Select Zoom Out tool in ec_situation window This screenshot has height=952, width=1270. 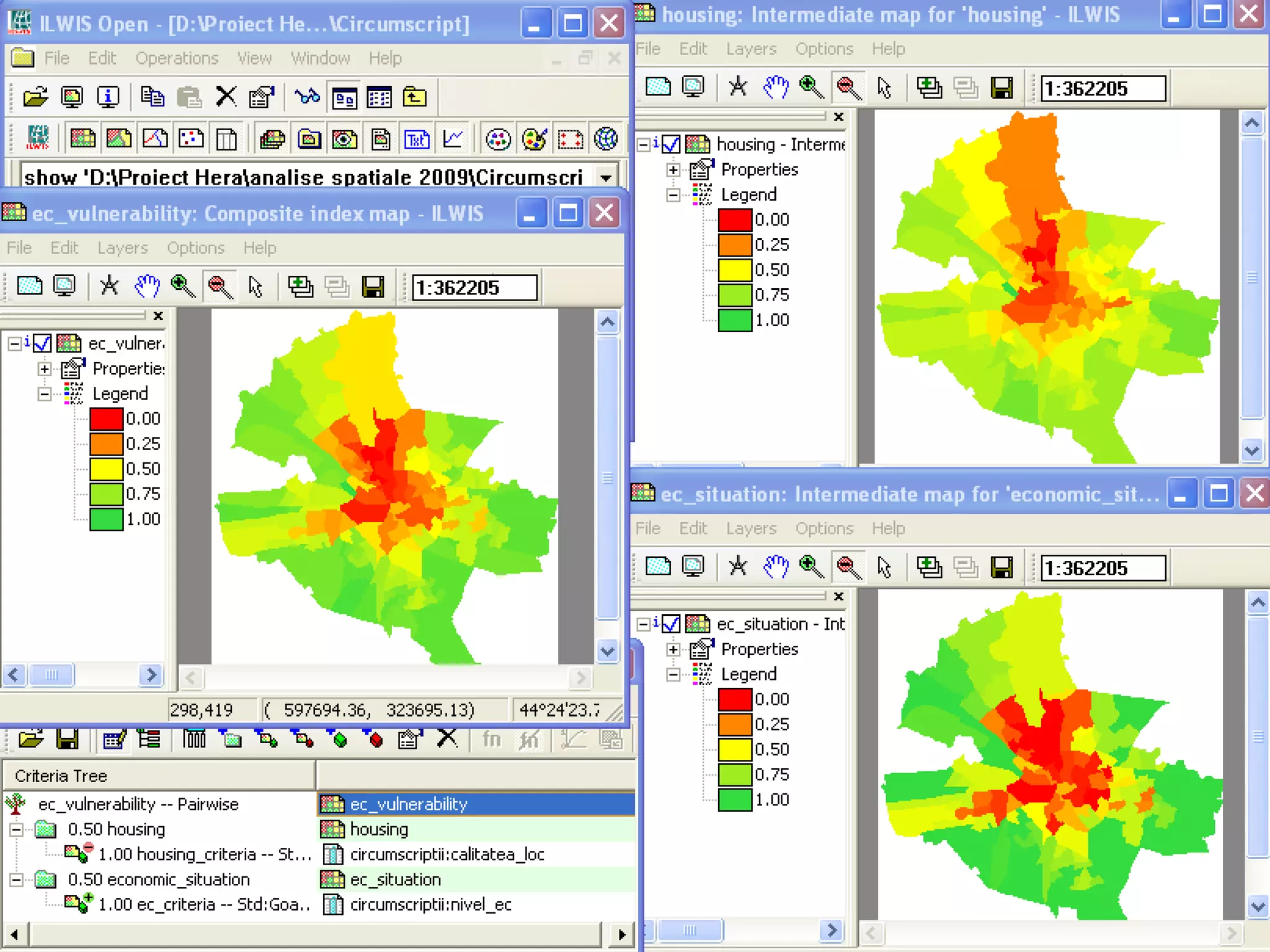tap(848, 566)
